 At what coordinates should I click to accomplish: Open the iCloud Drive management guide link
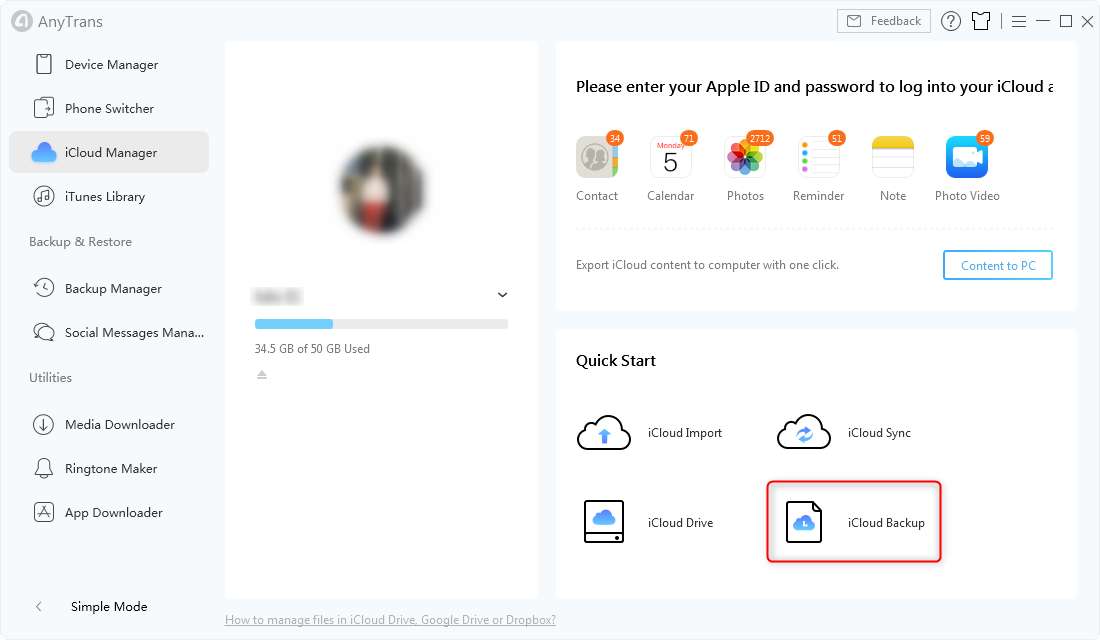[x=389, y=619]
